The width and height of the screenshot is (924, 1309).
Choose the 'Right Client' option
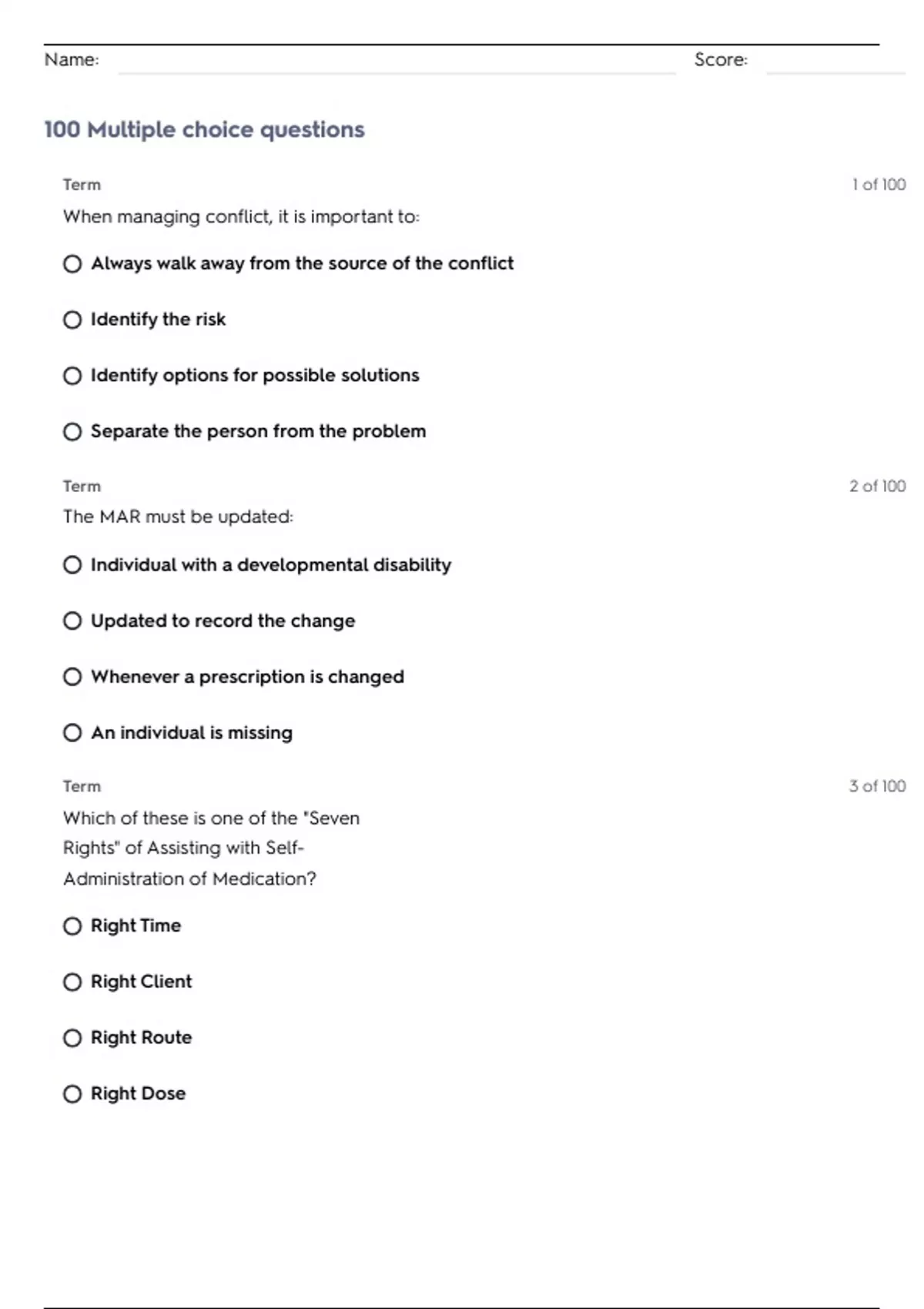click(x=72, y=982)
